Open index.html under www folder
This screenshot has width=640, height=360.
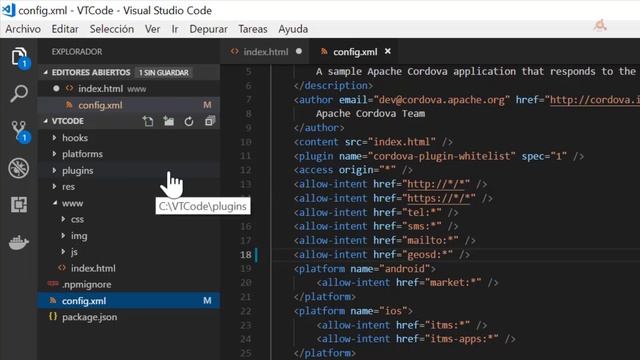tap(129, 268)
